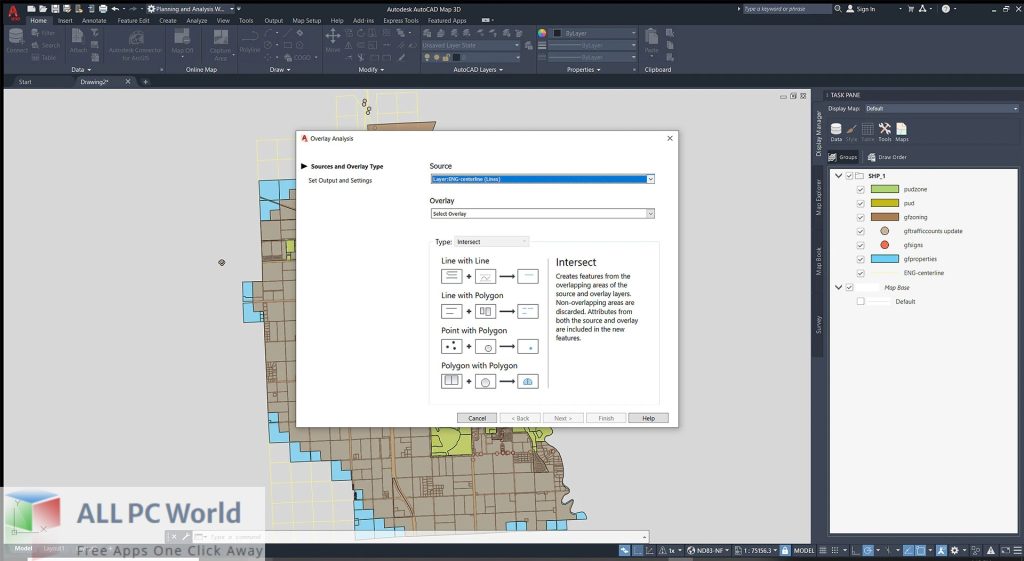
Task: Open the Tools icon in Task Pane
Action: pyautogui.click(x=885, y=132)
